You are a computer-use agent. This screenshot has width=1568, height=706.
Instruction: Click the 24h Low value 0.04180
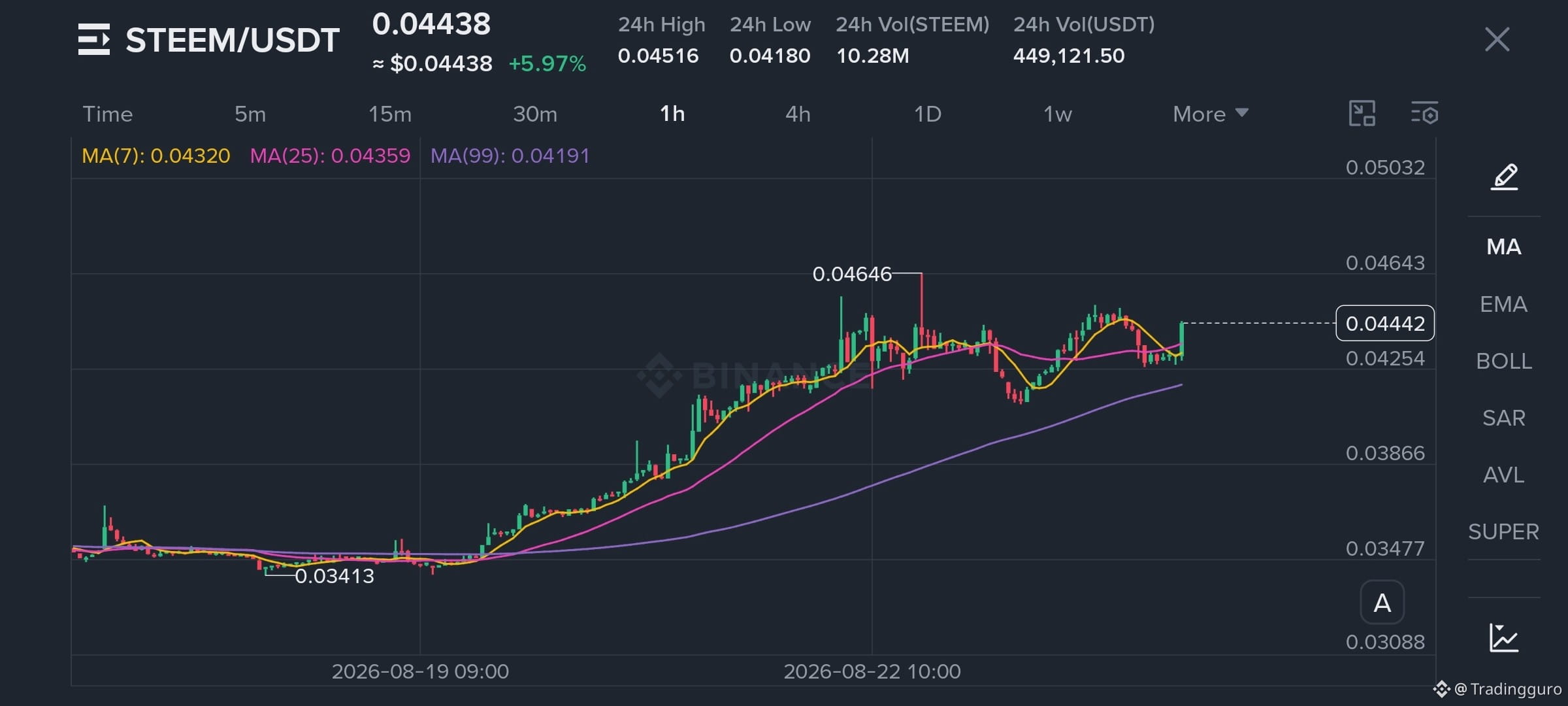click(x=770, y=56)
